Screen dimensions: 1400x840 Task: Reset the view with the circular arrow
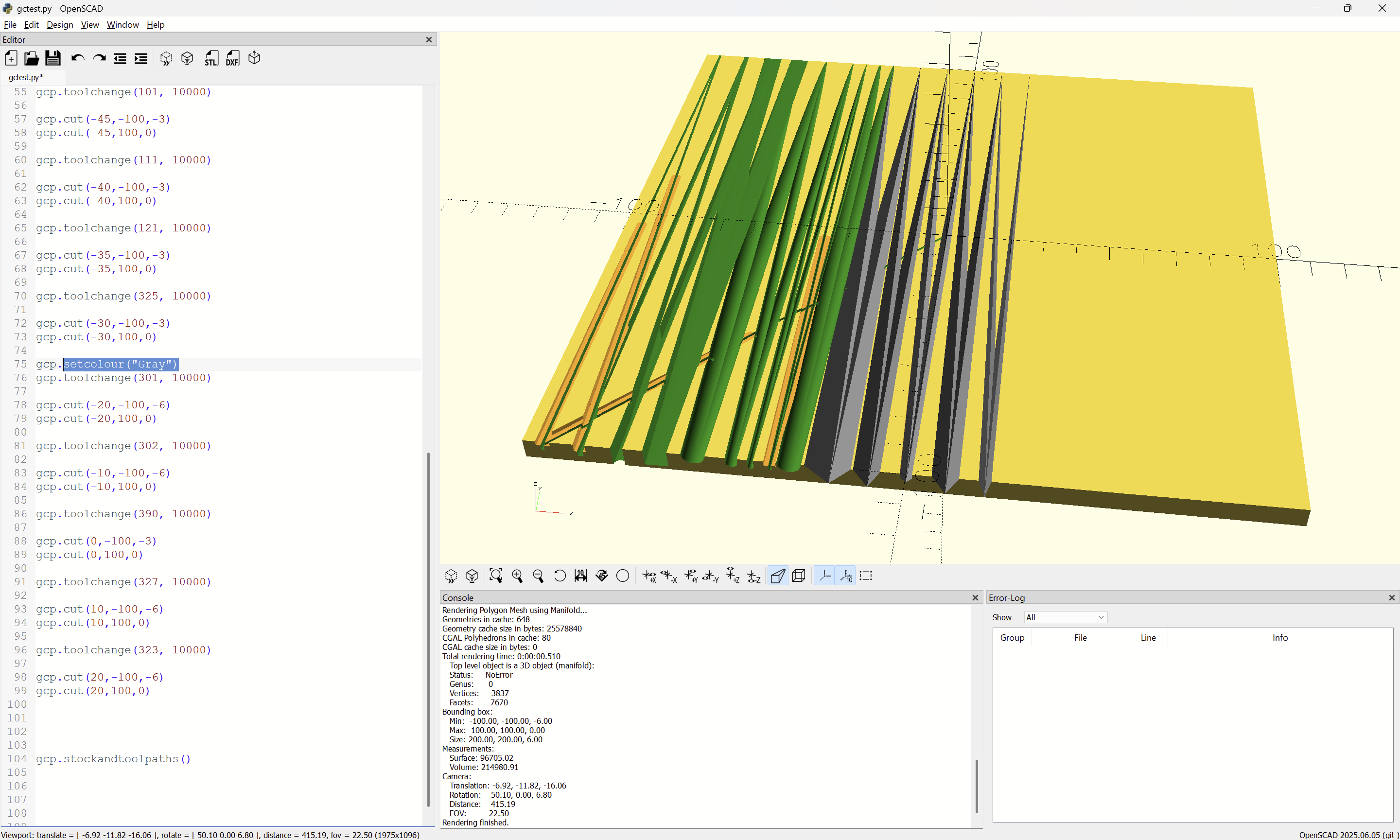coord(559,576)
